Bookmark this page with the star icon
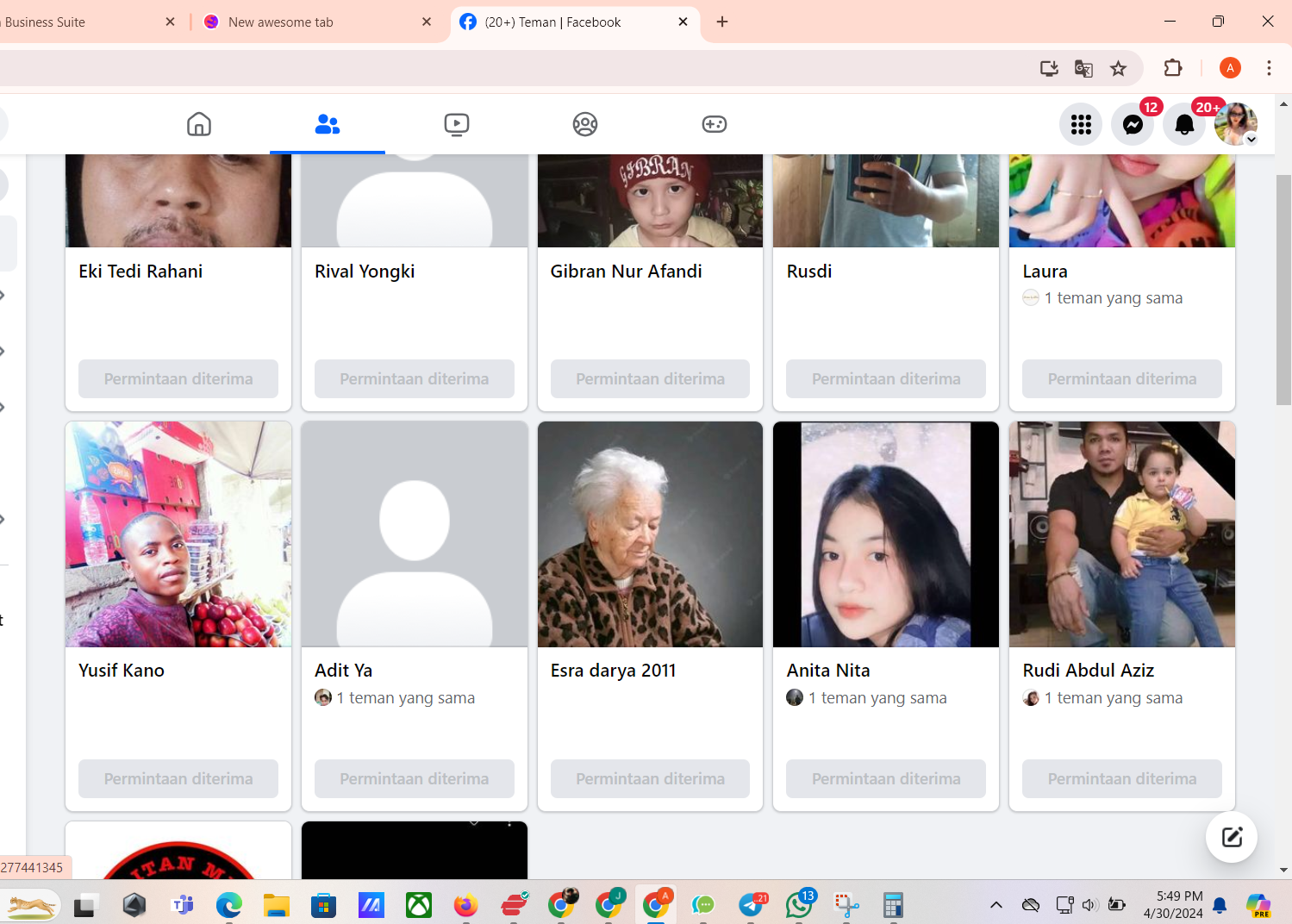The image size is (1292, 924). 1119,68
